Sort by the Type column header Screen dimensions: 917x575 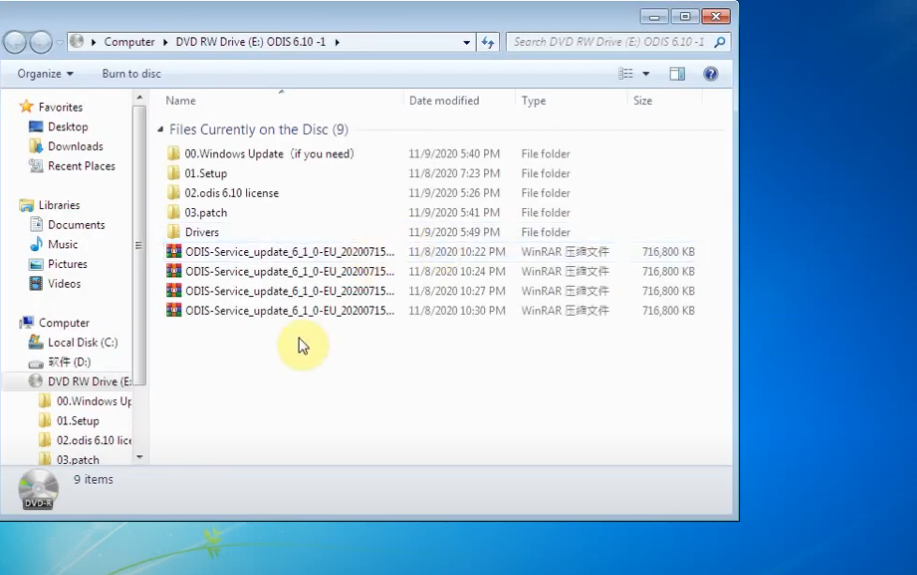click(x=533, y=101)
